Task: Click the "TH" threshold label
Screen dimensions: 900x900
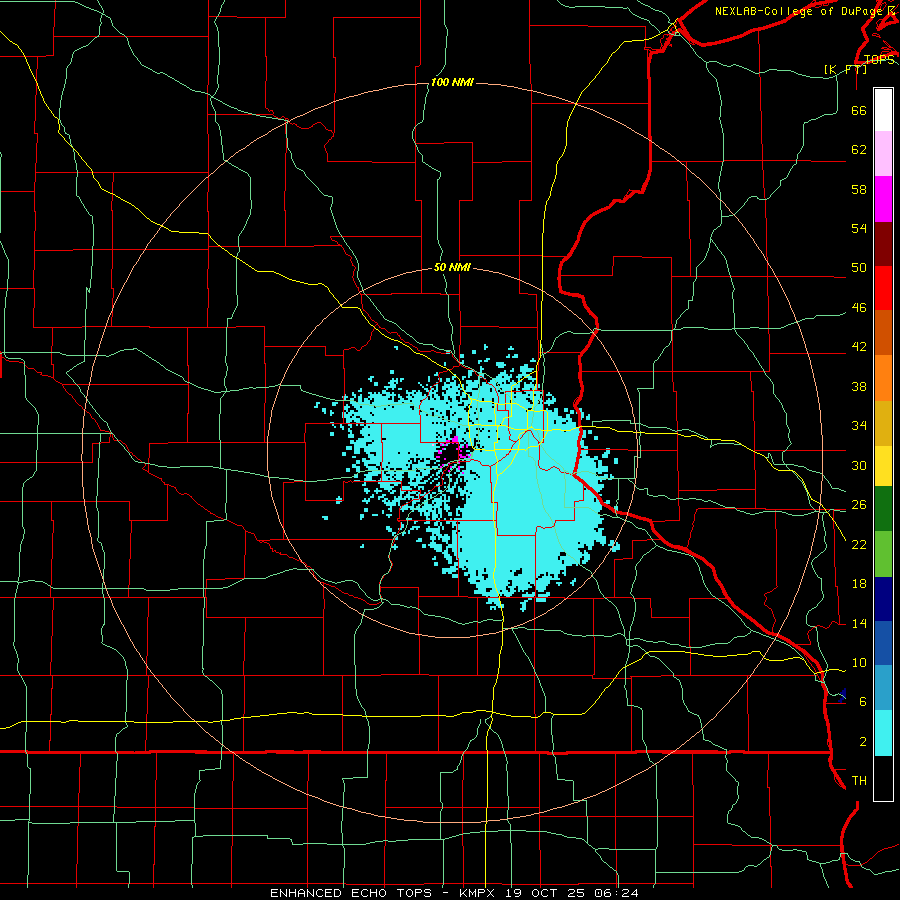Action: (859, 781)
